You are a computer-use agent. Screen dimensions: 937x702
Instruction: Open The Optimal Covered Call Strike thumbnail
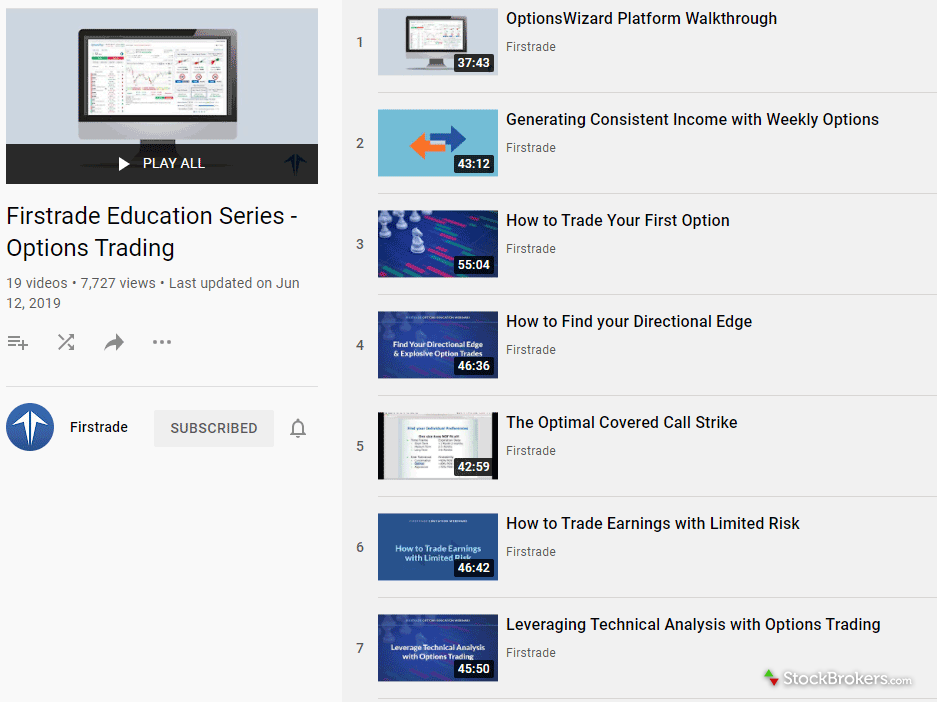coord(437,446)
